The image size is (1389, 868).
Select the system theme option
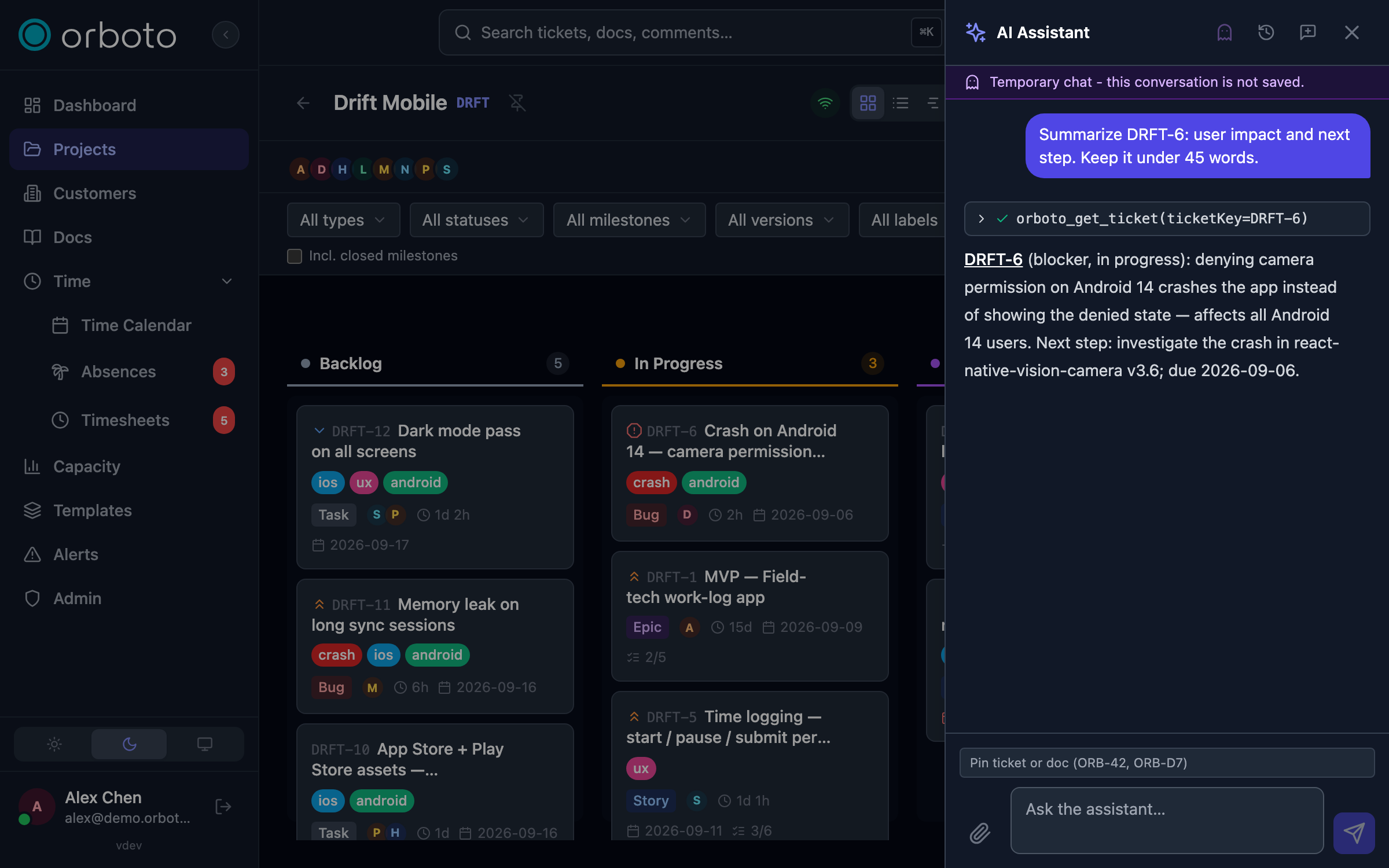(x=204, y=744)
